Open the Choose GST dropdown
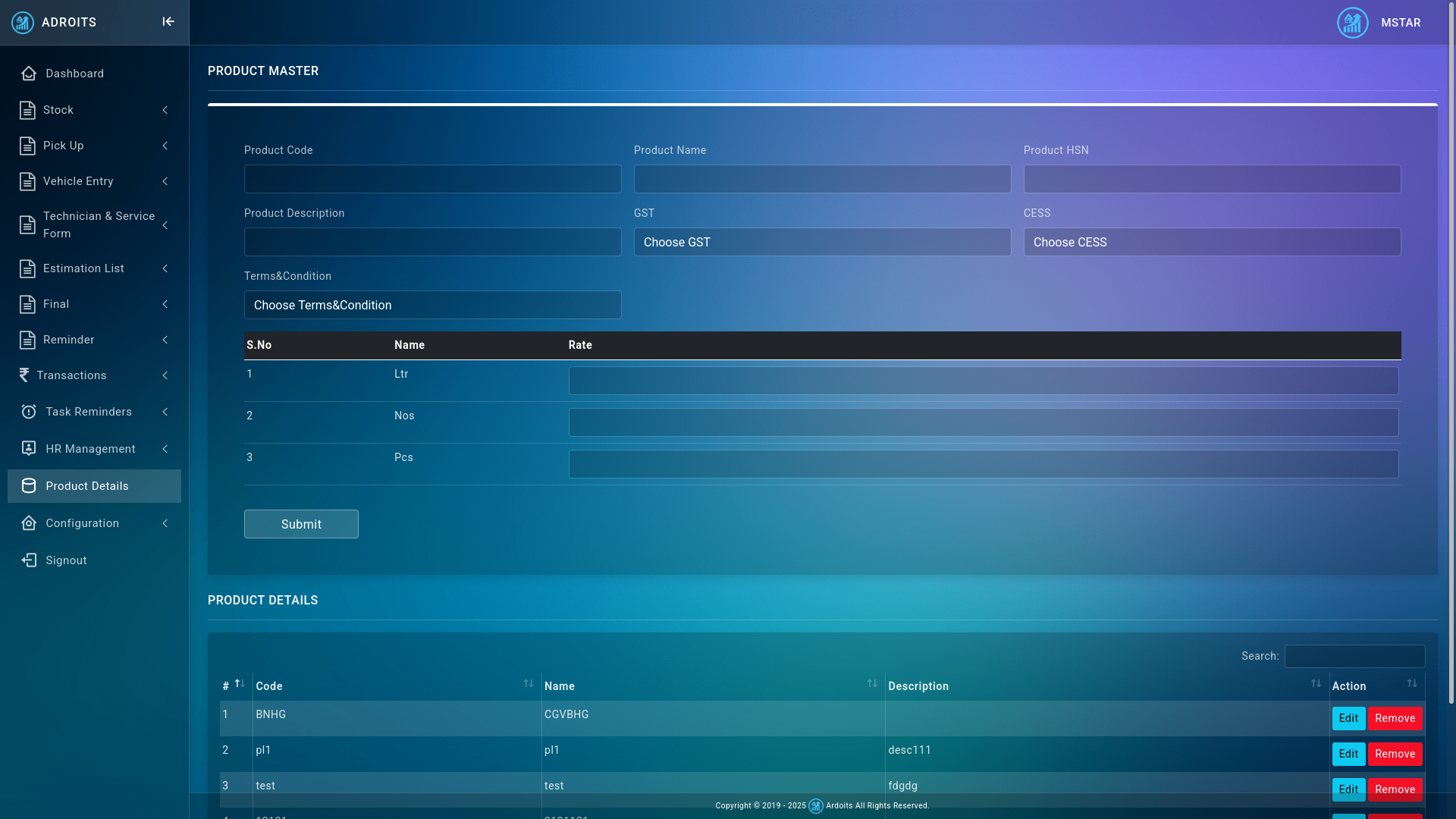The width and height of the screenshot is (1456, 819). pyautogui.click(x=822, y=242)
